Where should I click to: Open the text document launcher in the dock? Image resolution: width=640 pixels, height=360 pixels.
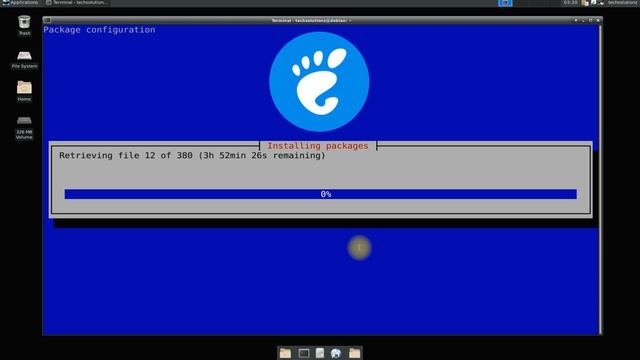coord(320,353)
